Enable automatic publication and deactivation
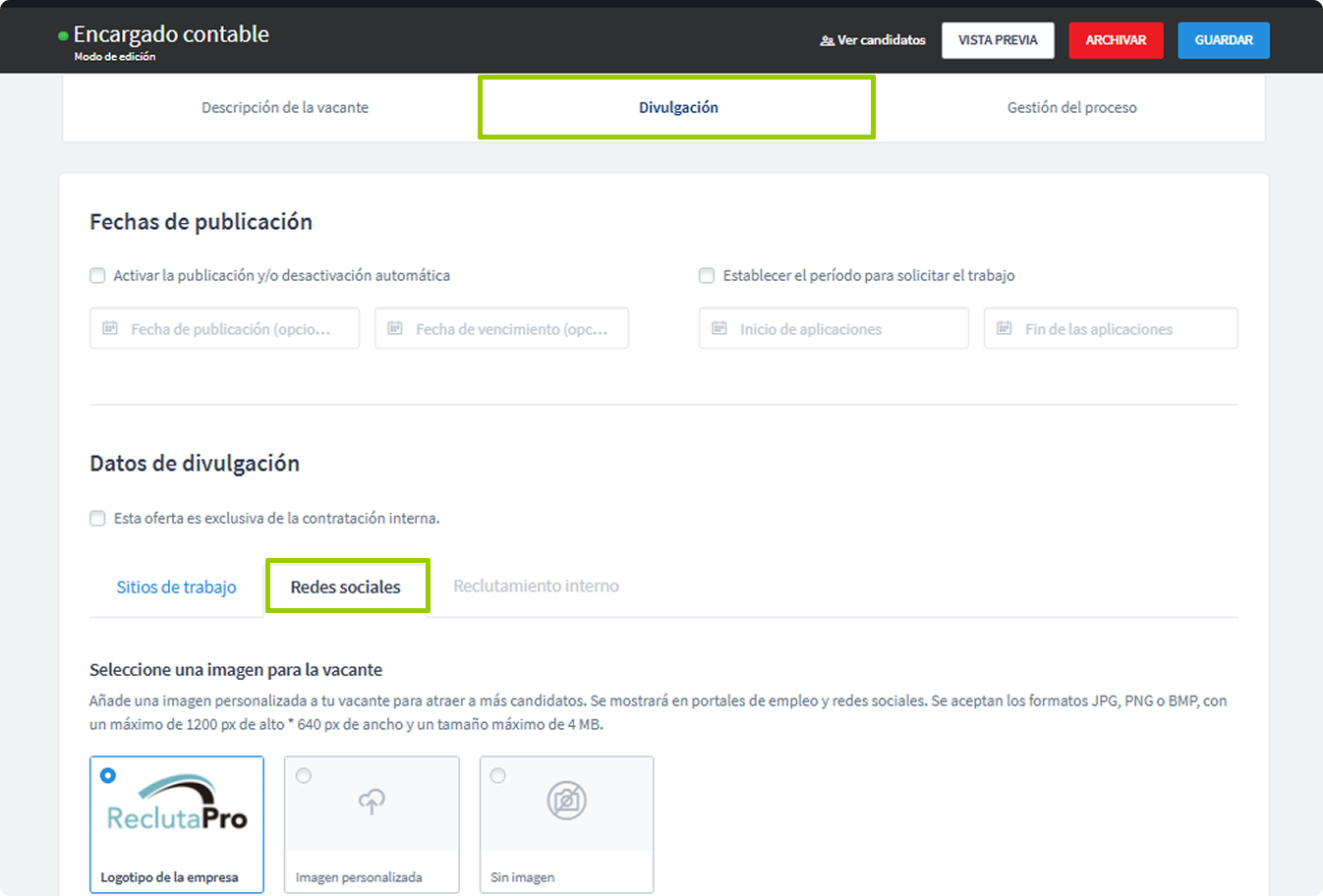This screenshot has width=1323, height=896. (x=97, y=276)
